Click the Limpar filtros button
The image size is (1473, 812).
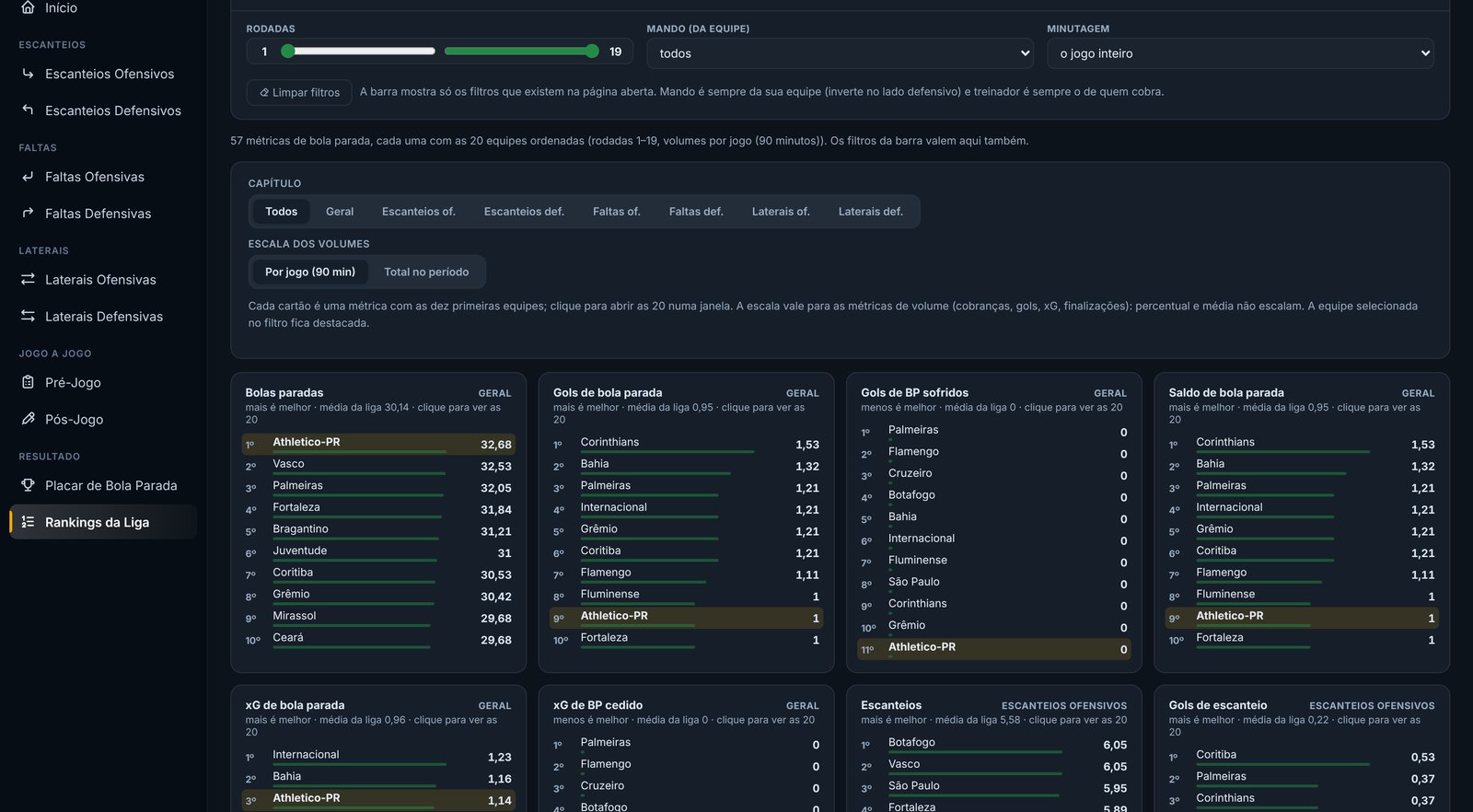[299, 93]
